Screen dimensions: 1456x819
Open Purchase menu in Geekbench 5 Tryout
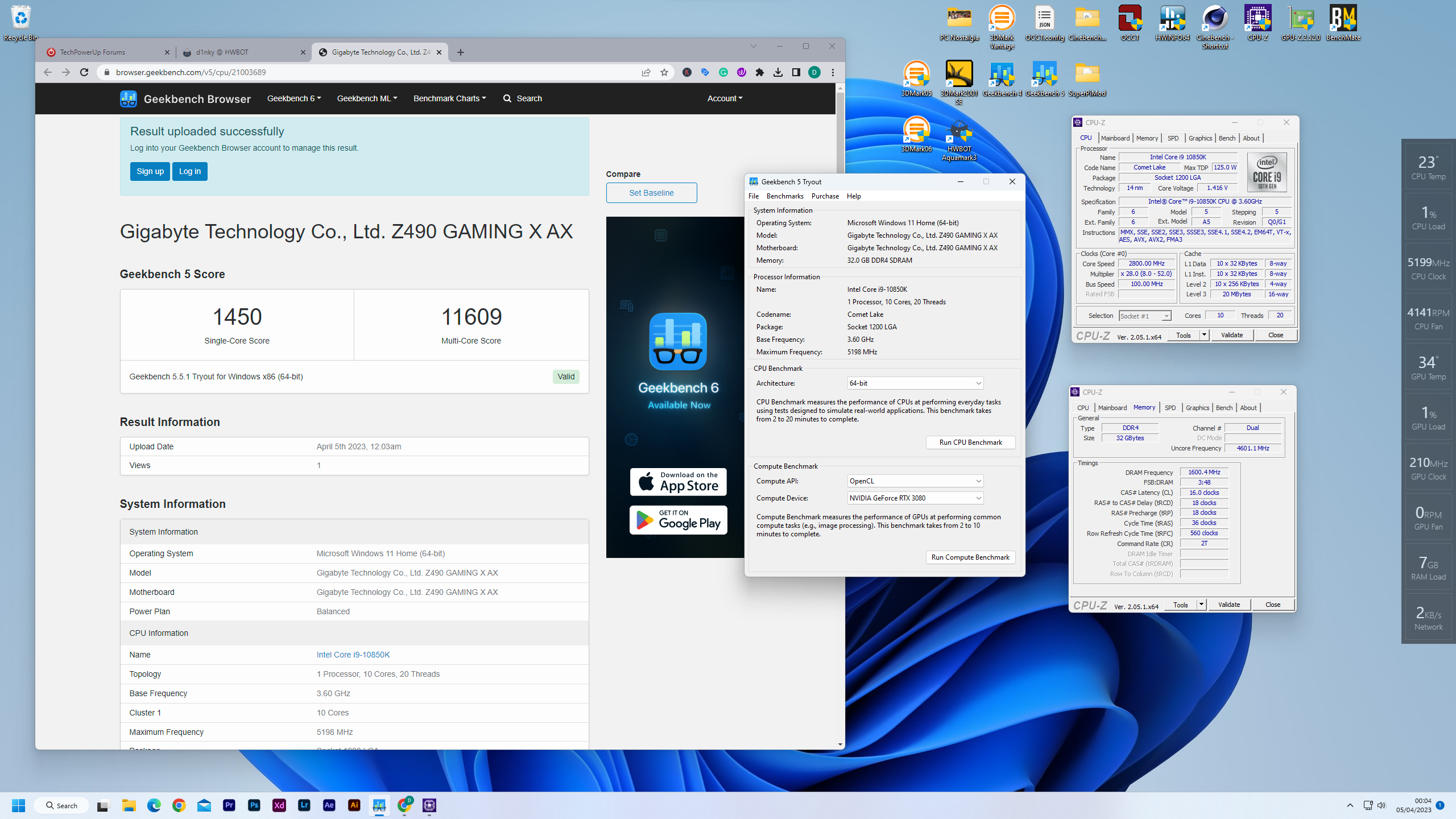coord(825,196)
